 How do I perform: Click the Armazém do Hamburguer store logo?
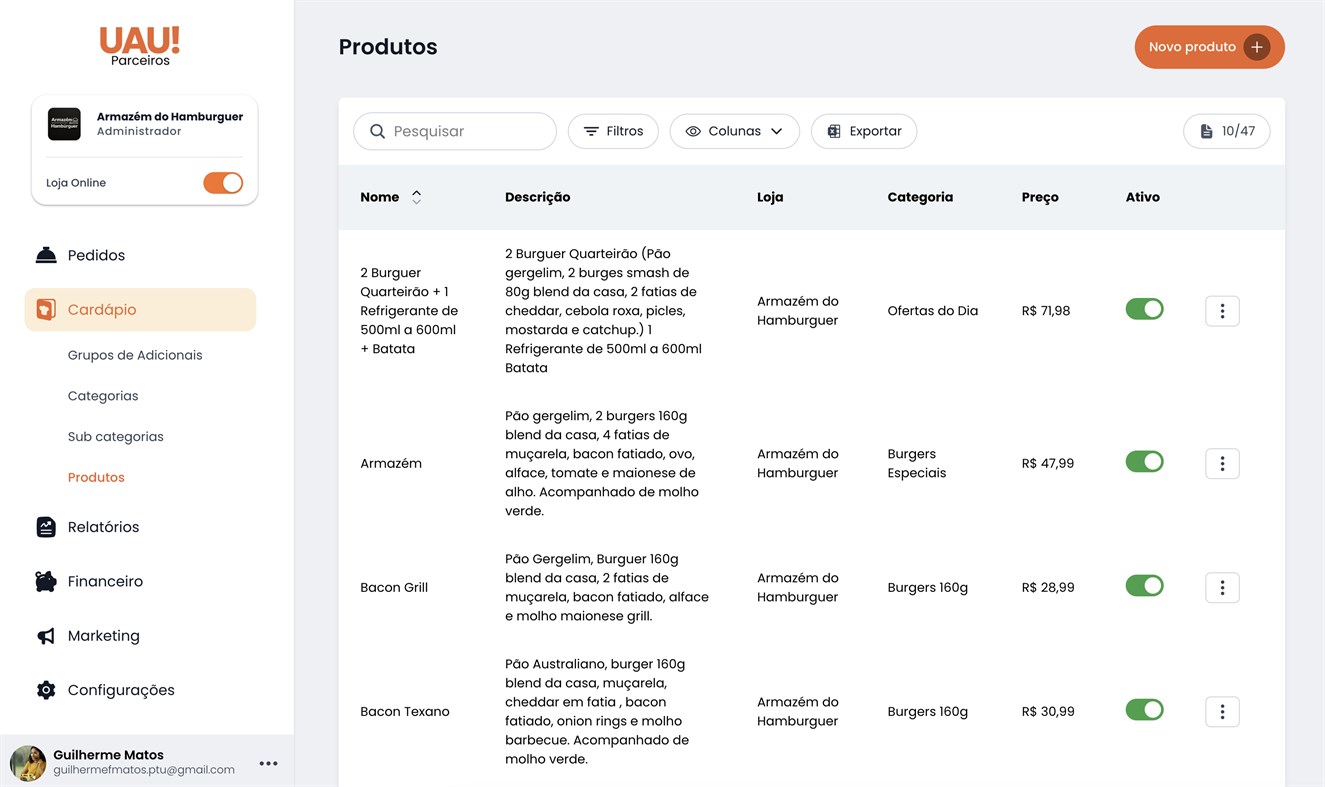64,124
